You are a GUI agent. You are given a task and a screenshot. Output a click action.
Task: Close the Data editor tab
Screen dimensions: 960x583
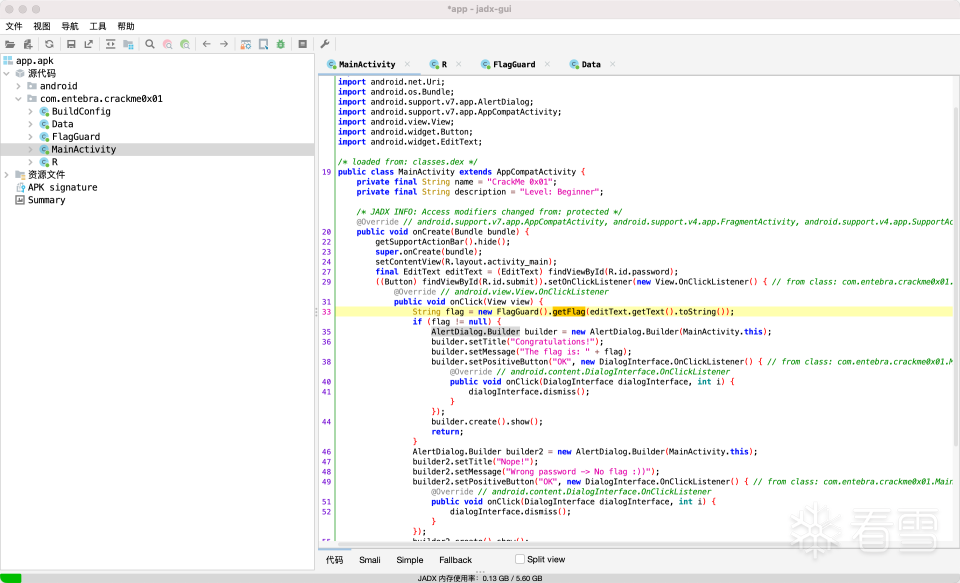click(x=613, y=64)
